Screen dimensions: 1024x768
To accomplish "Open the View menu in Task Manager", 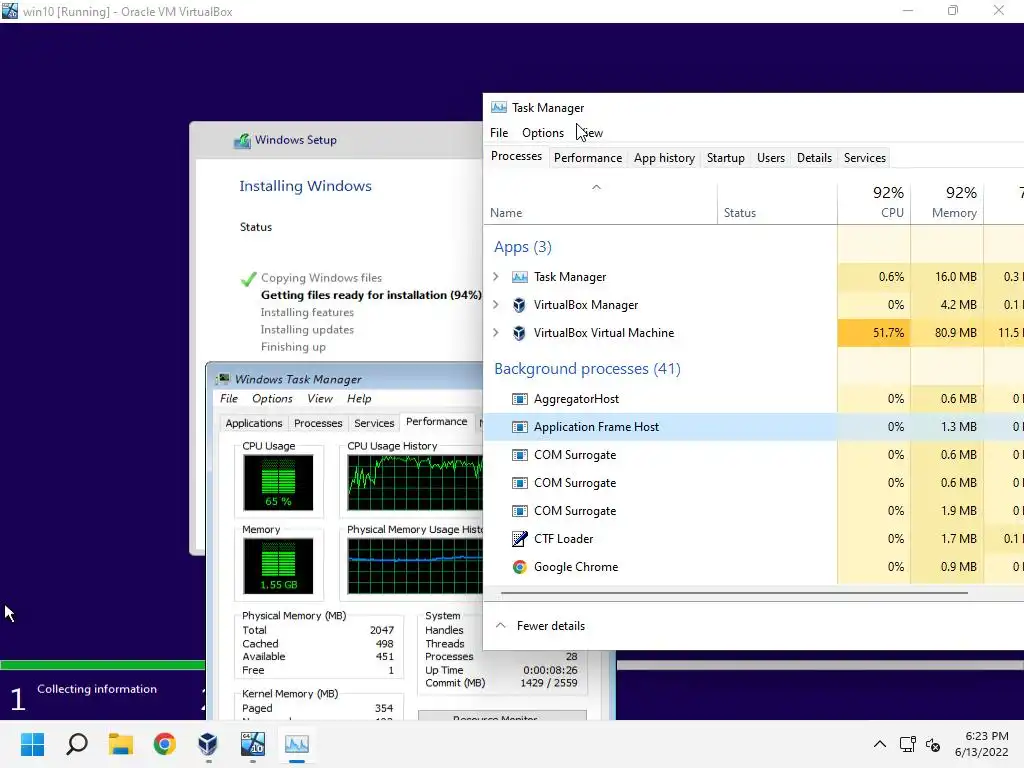I will [x=592, y=133].
